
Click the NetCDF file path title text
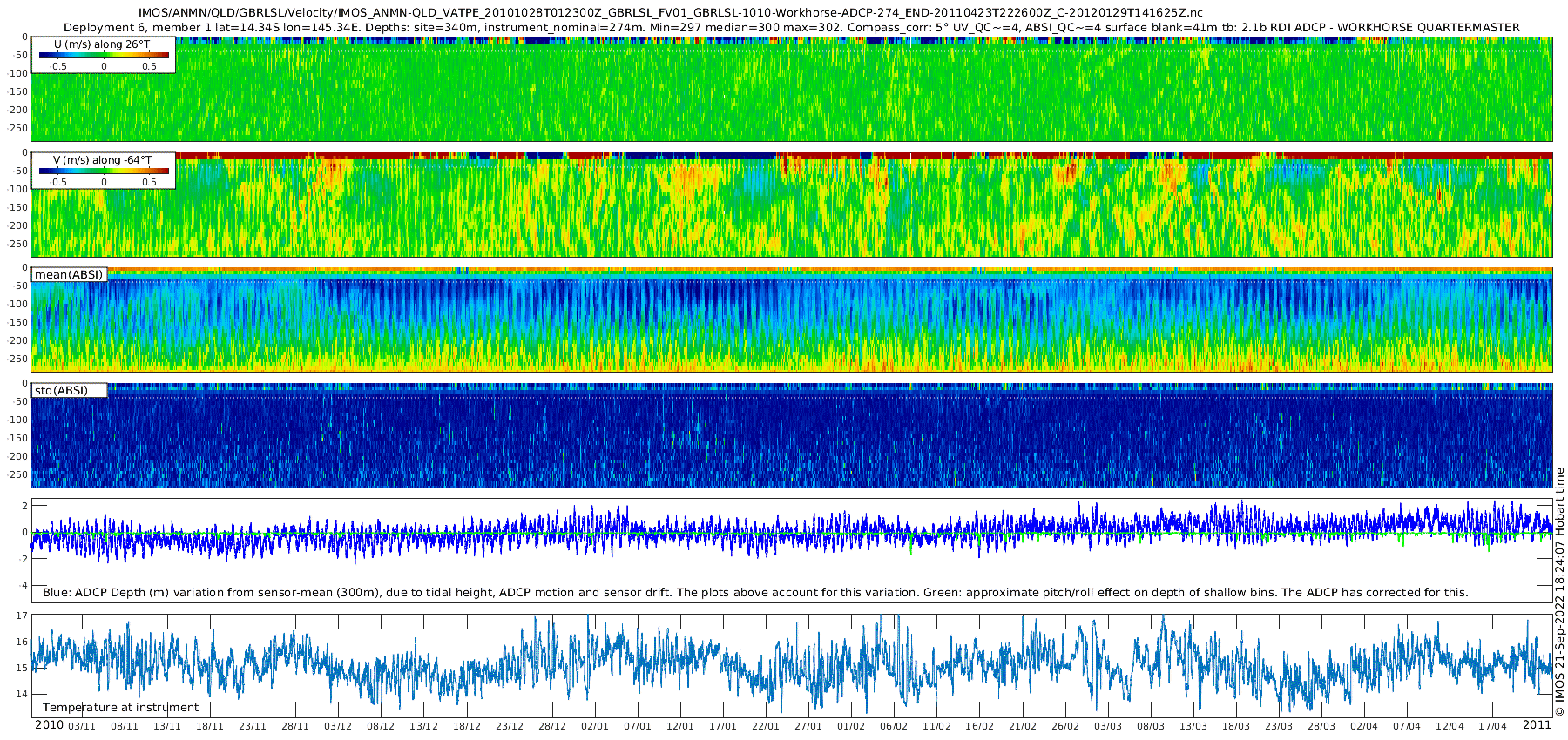671,13
